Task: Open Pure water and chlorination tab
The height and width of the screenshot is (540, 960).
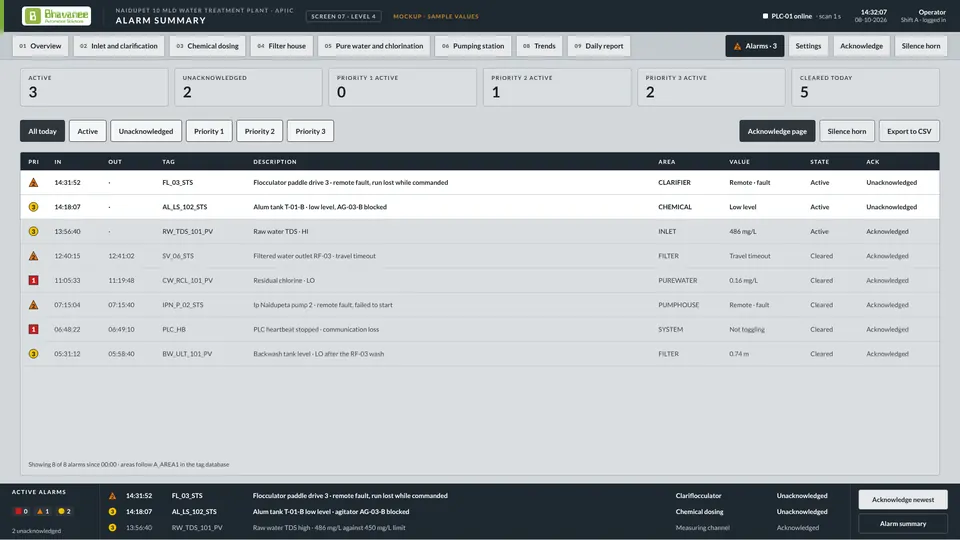Action: [374, 46]
